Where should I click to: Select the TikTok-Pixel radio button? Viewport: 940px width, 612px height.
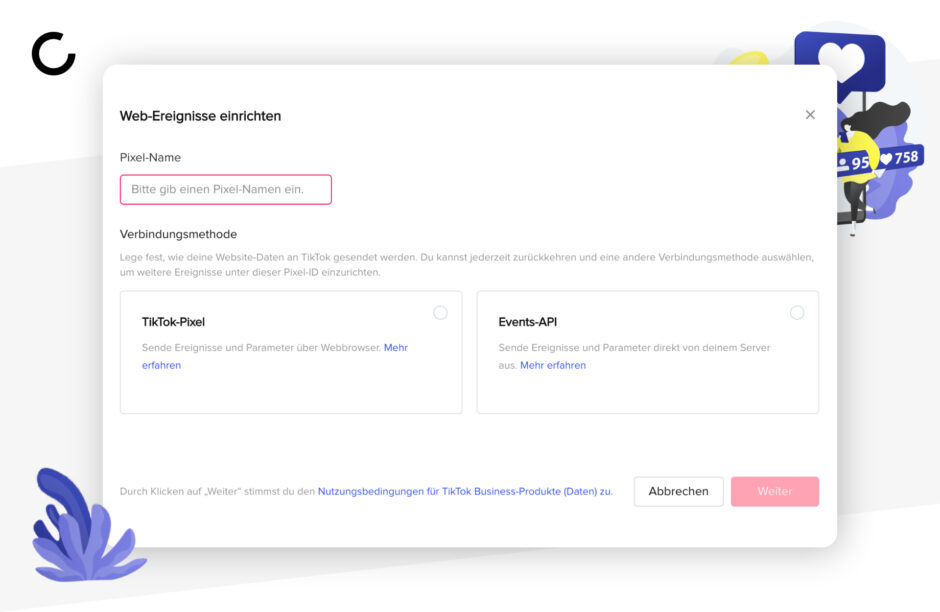tap(440, 313)
